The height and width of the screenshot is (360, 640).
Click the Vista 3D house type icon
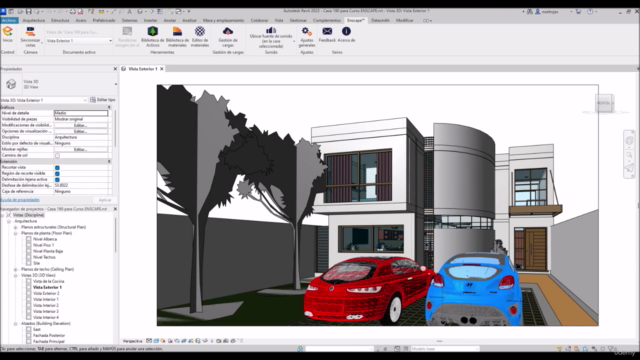click(x=11, y=84)
